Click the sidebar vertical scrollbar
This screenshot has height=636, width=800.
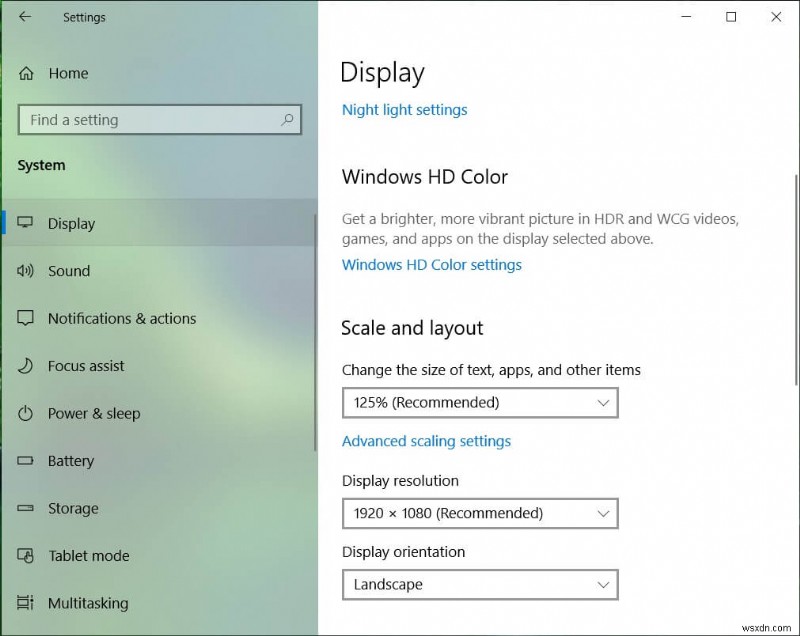point(315,332)
